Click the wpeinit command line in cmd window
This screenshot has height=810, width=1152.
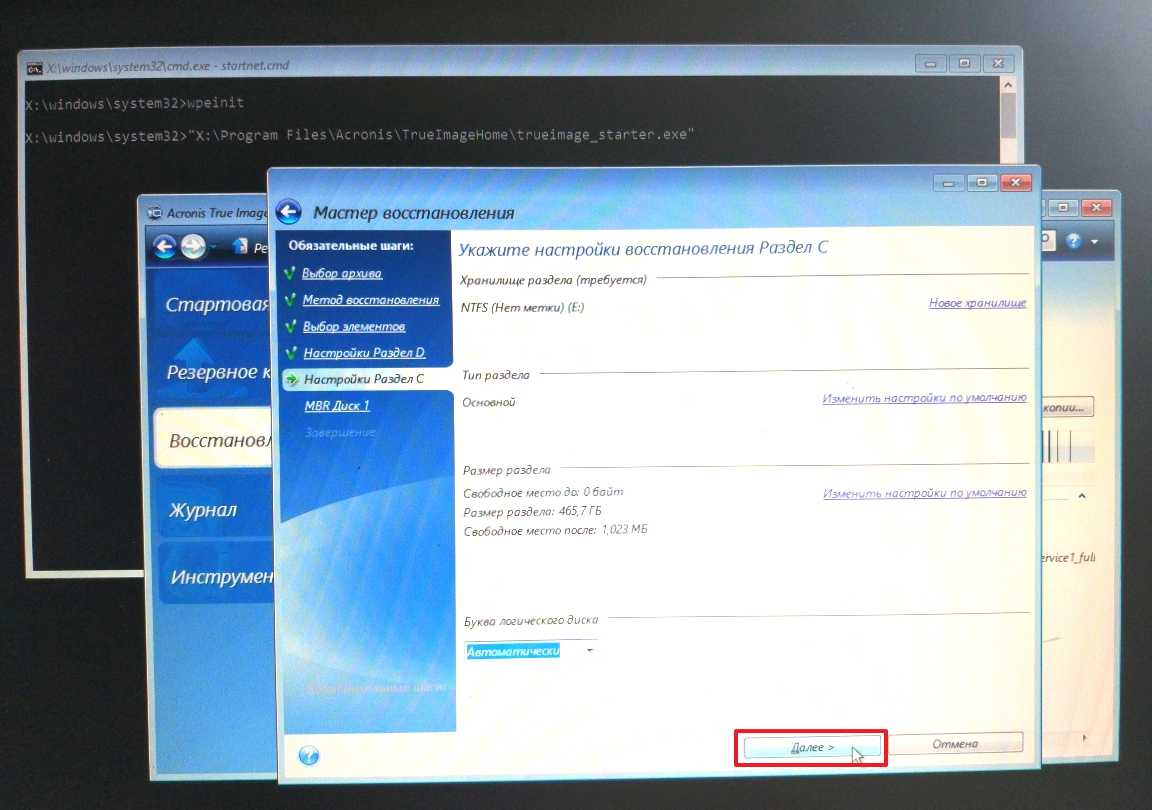tap(135, 103)
